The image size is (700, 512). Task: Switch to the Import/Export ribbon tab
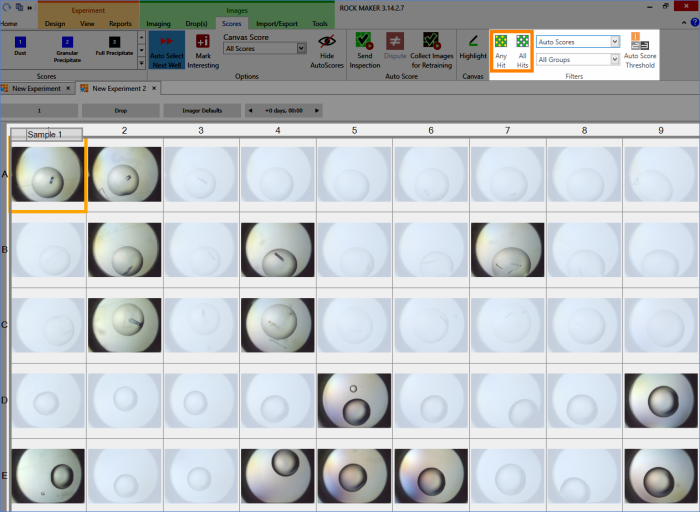[275, 22]
